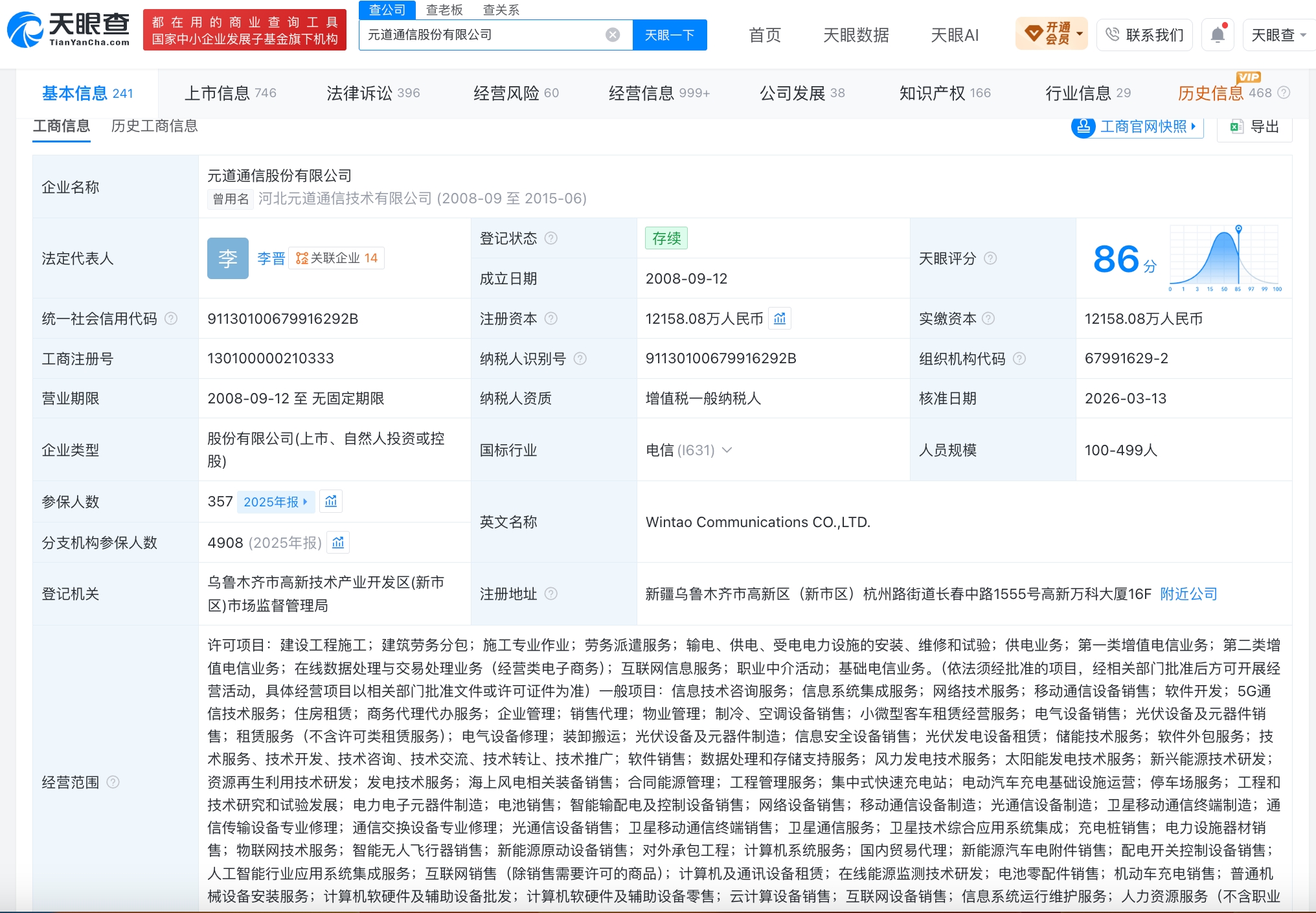The image size is (1316, 913).
Task: Show help for 注册地址
Action: (551, 594)
